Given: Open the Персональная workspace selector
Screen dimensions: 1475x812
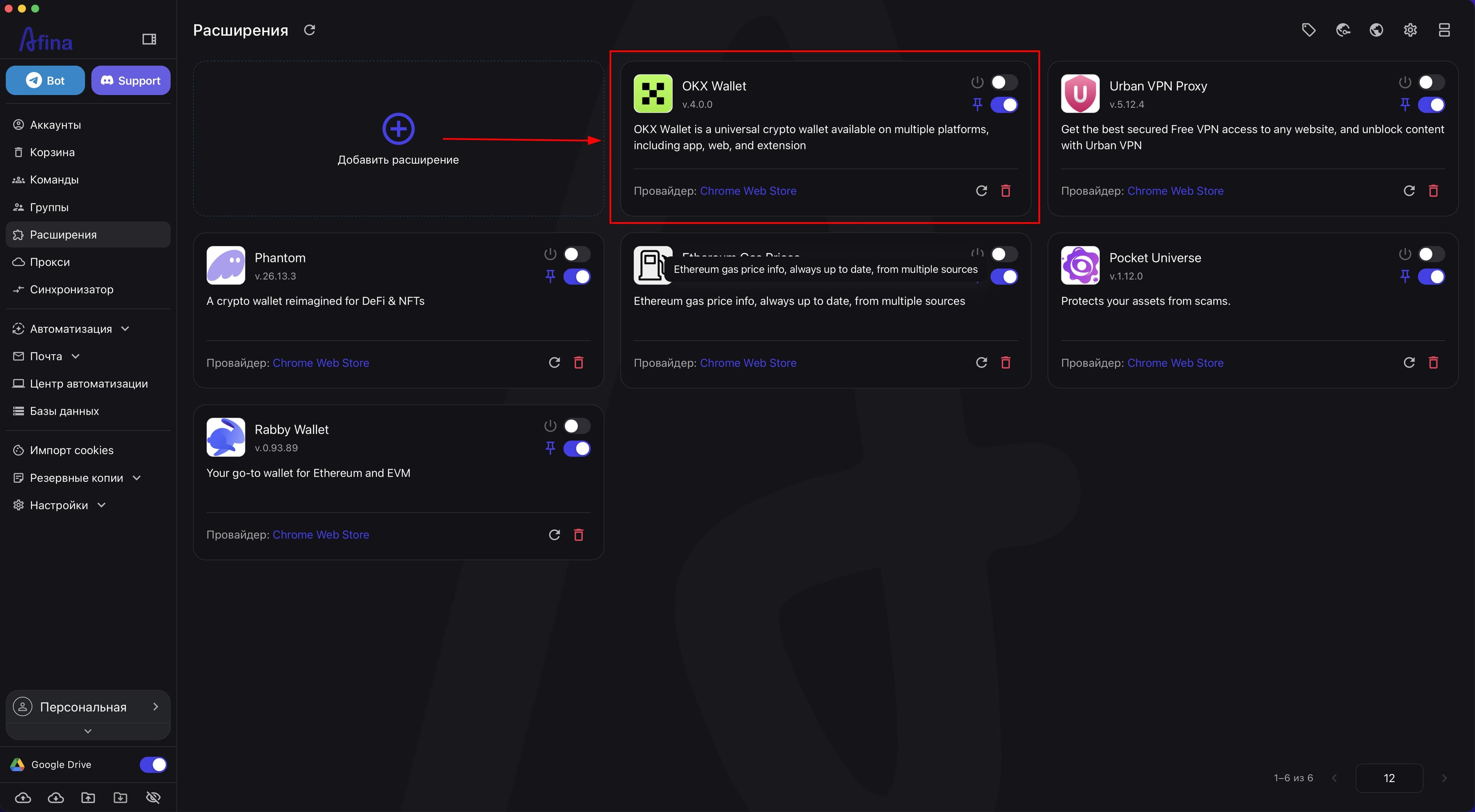Looking at the screenshot, I should [x=88, y=707].
